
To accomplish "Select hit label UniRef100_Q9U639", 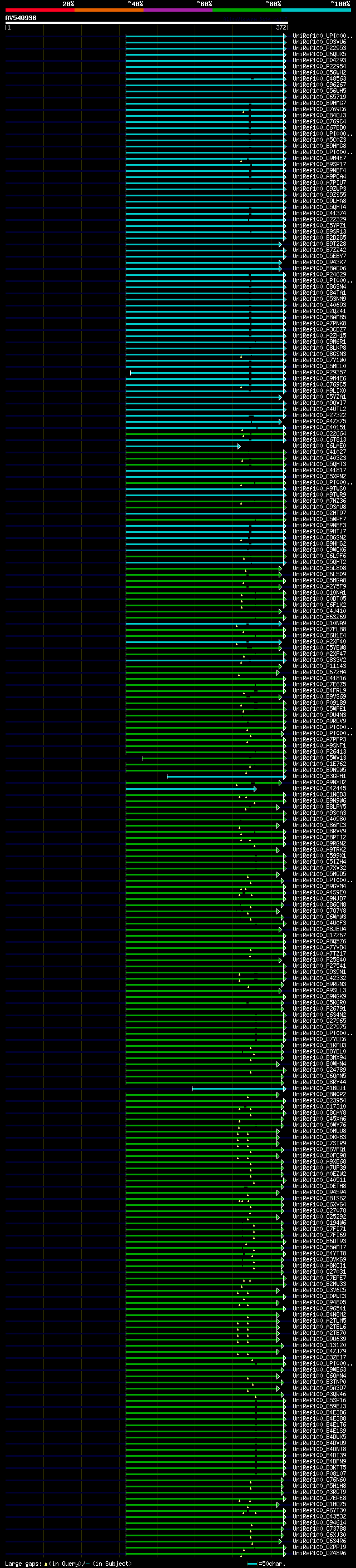I will coord(319,1339).
